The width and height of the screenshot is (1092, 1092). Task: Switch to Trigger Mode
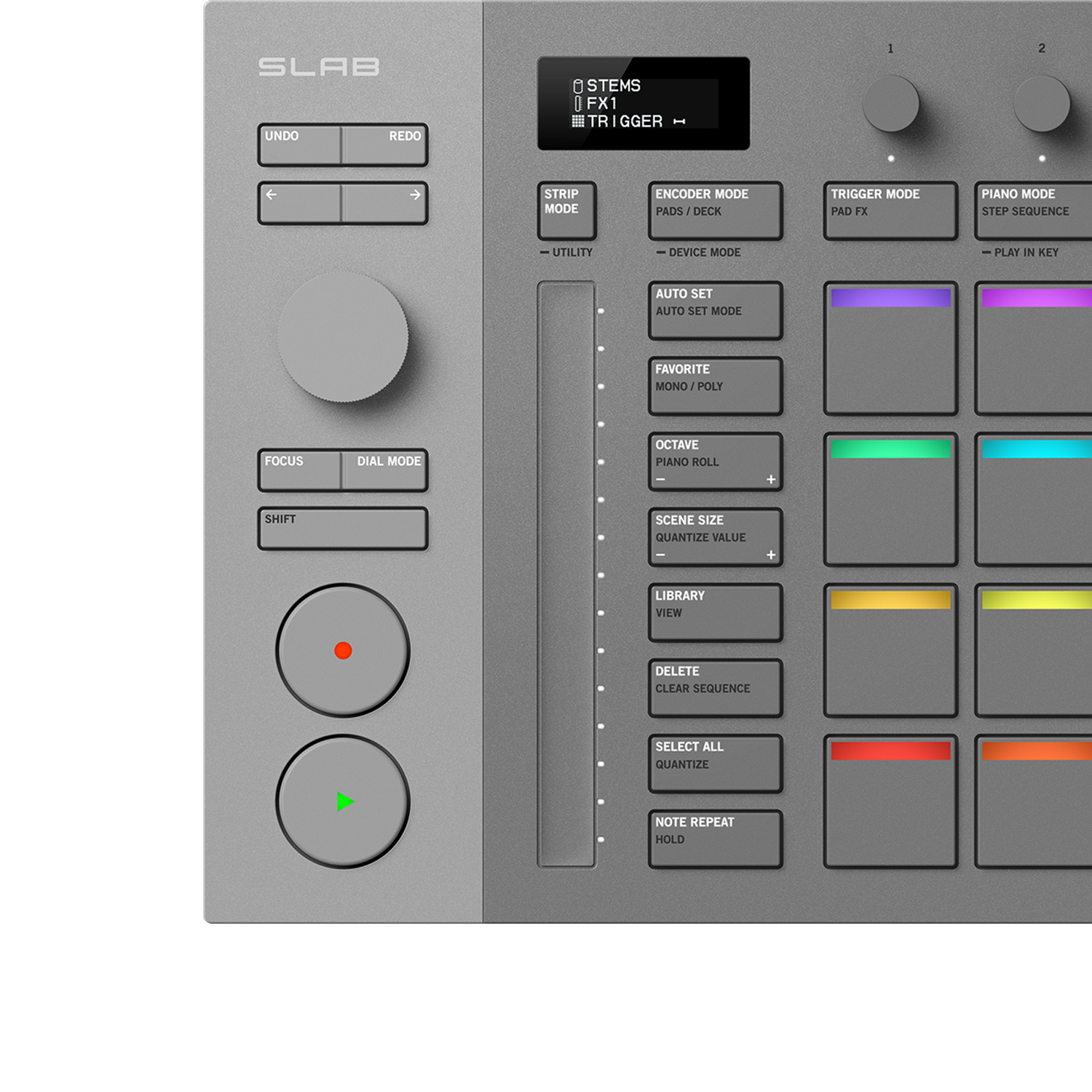[890, 210]
